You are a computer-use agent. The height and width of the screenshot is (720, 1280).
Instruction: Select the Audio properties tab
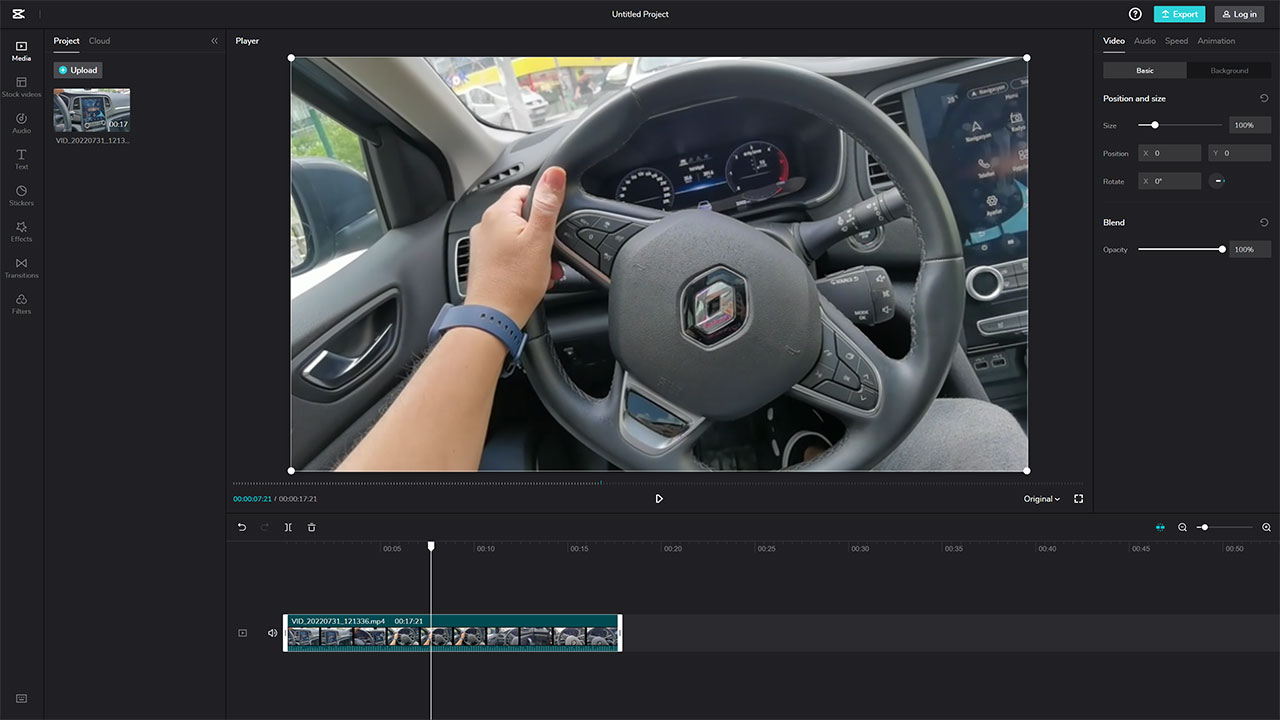point(1145,41)
